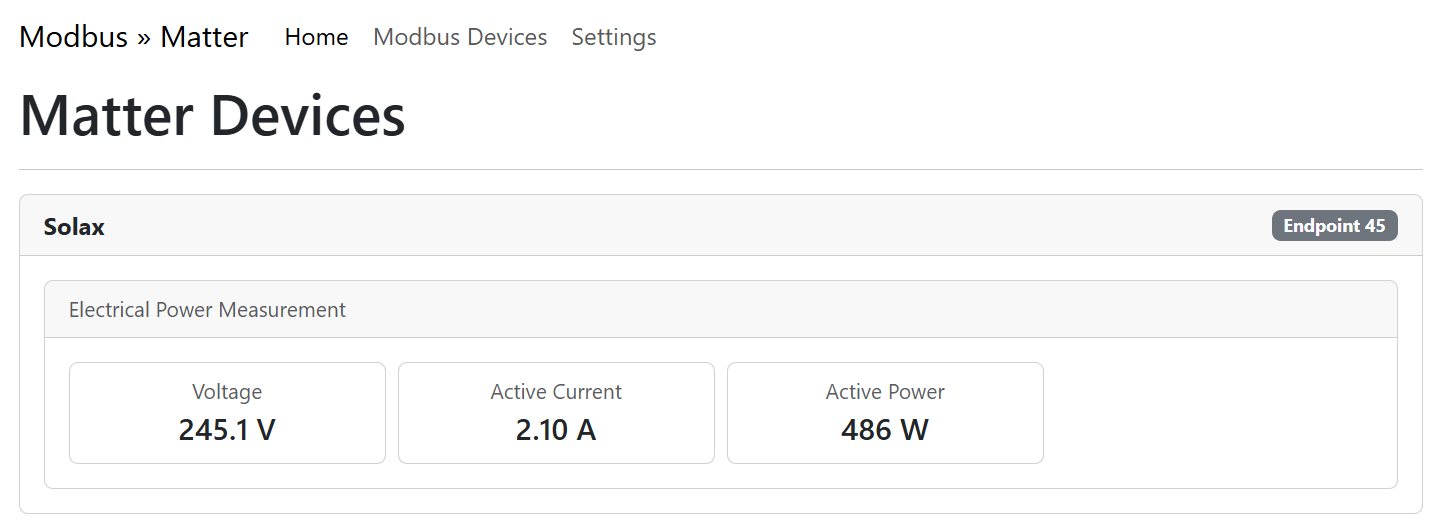This screenshot has width=1445, height=530.
Task: Click the unit letter V in the voltage reading
Action: [266, 430]
